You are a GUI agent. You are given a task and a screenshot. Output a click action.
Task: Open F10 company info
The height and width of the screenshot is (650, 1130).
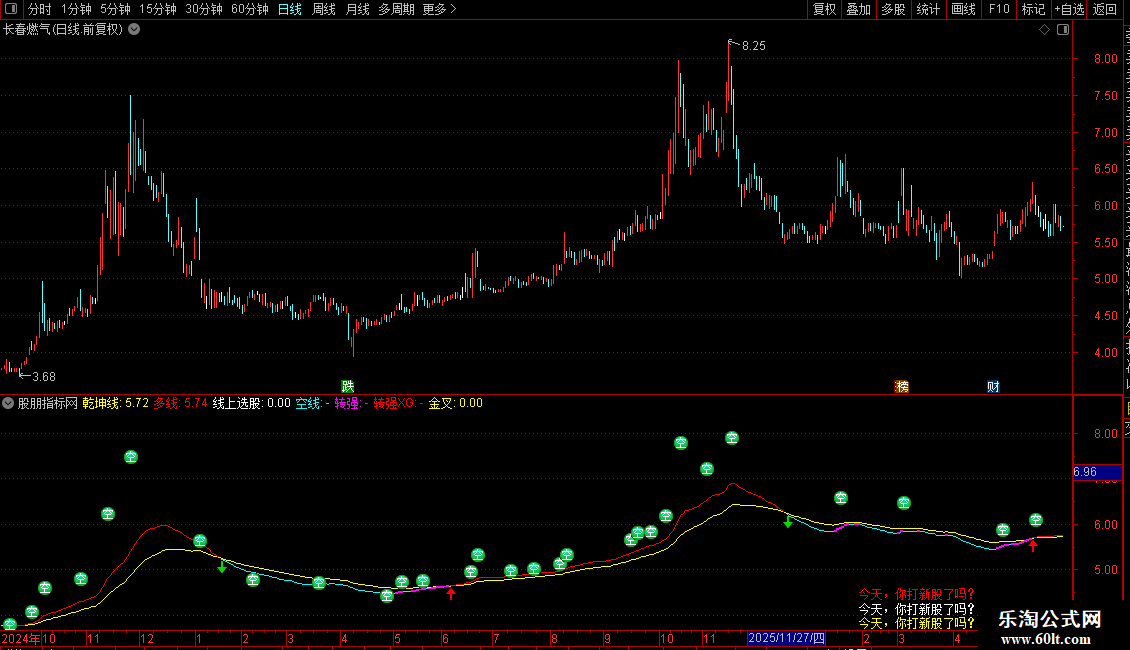[x=999, y=9]
